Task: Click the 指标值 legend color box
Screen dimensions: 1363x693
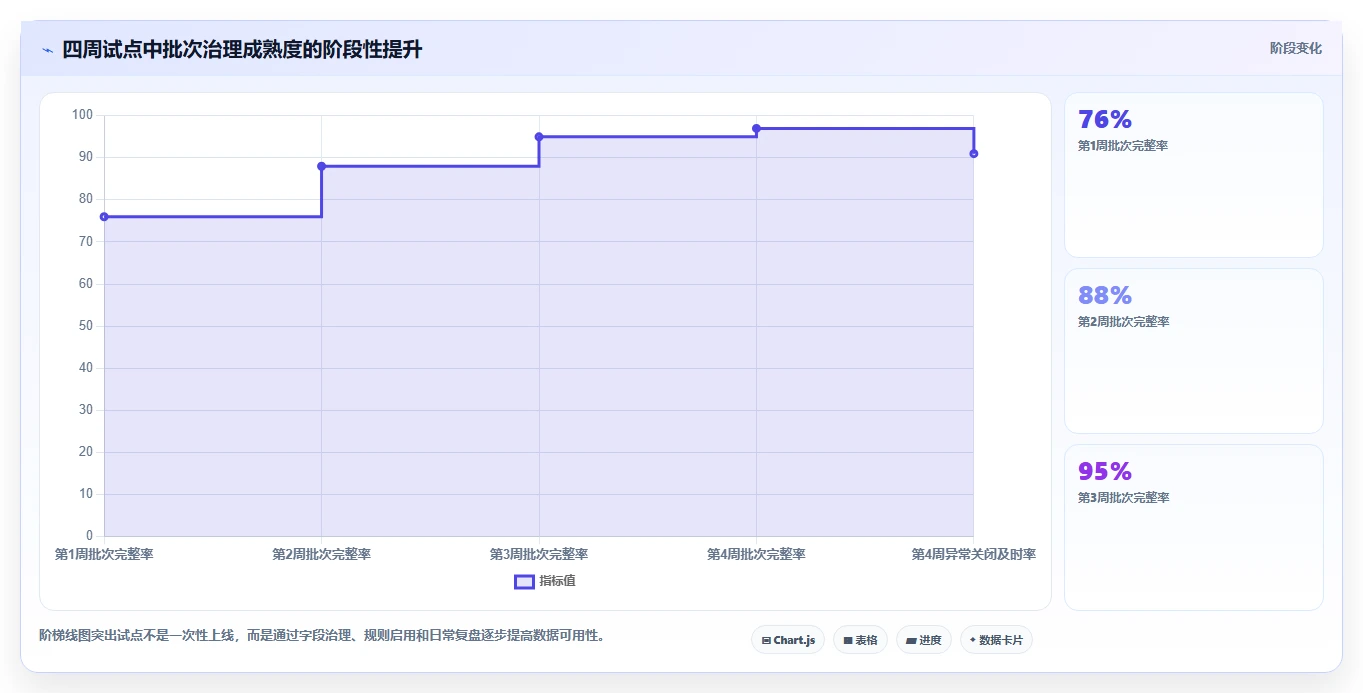Action: 524,581
